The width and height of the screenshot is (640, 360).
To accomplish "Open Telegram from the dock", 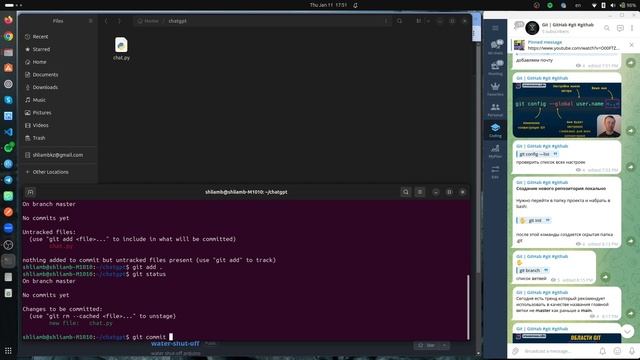I will point(8,180).
